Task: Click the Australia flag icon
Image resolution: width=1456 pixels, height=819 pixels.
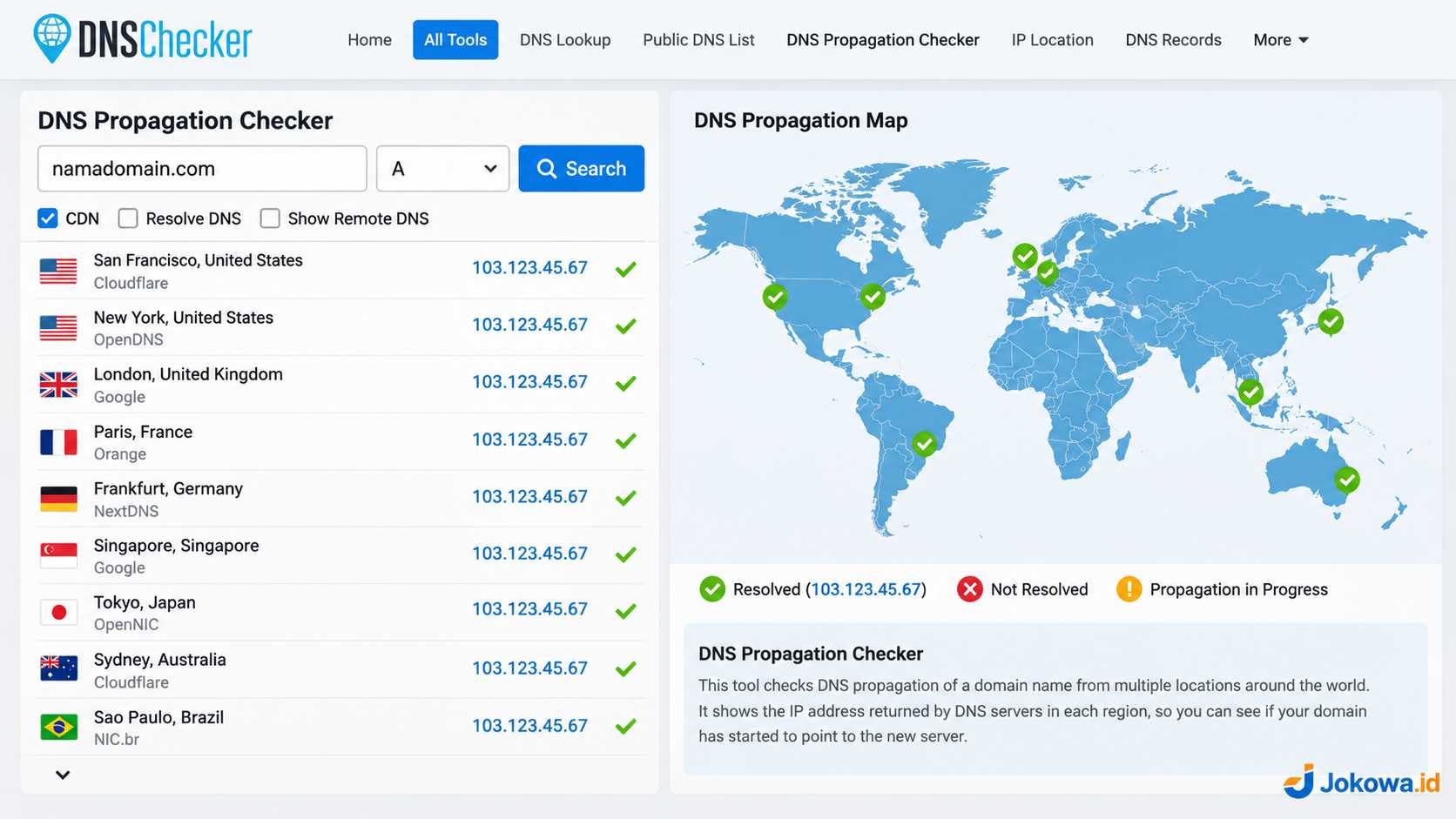Action: pos(58,669)
